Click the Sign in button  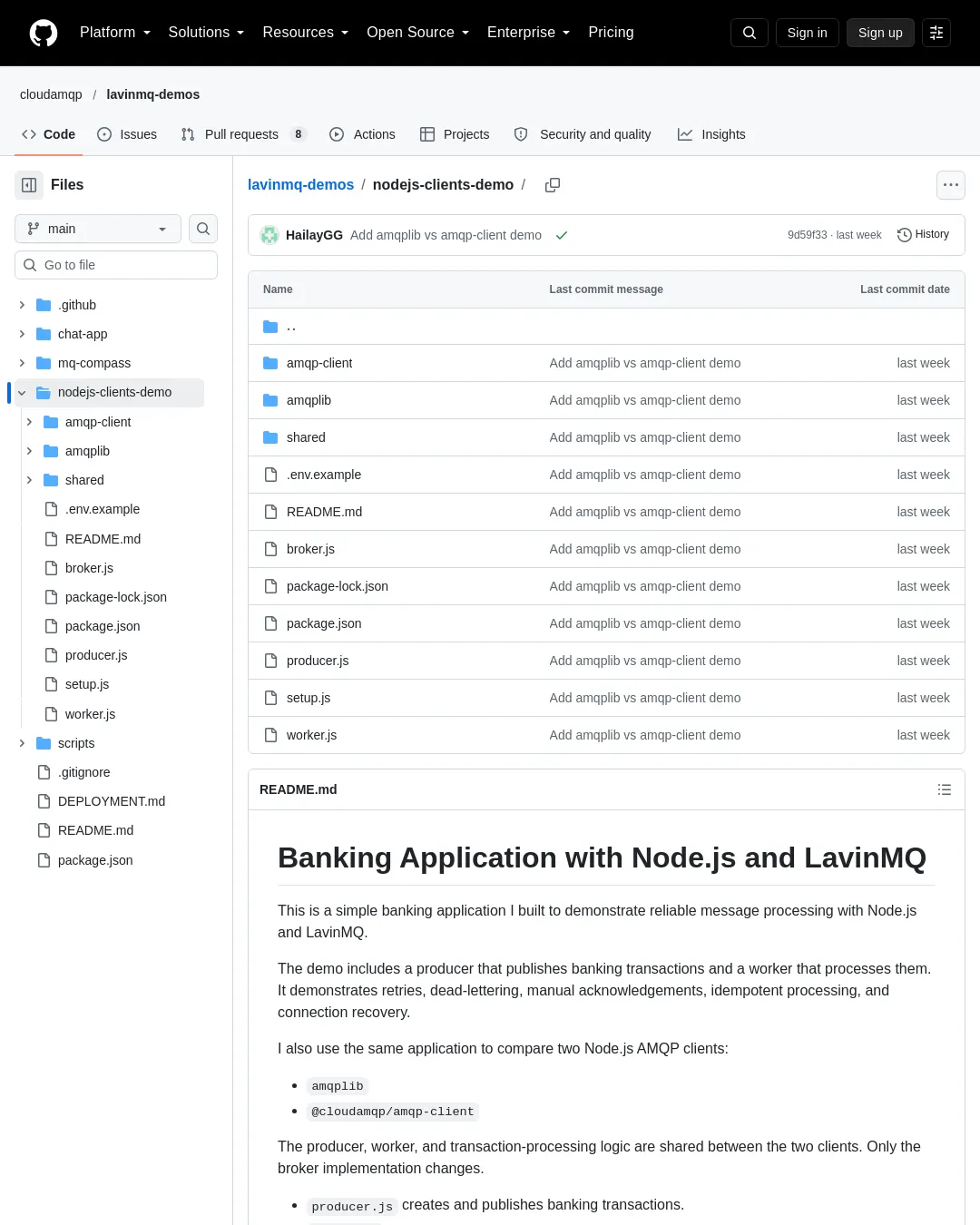click(808, 33)
